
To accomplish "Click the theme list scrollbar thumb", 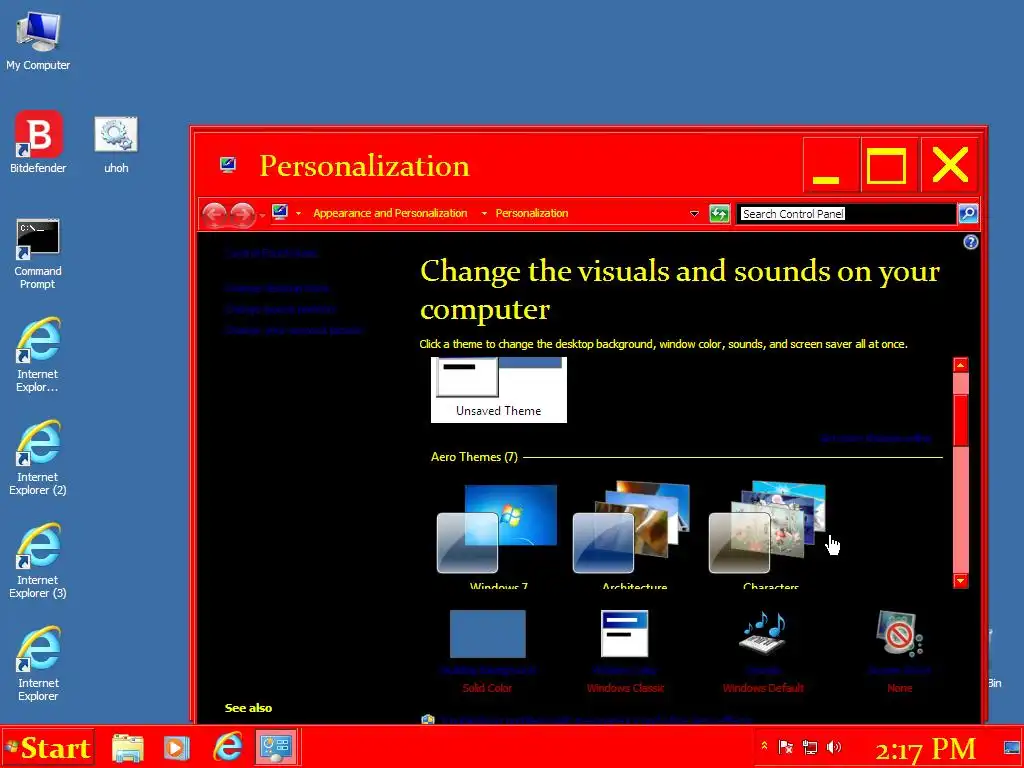I will (x=960, y=420).
